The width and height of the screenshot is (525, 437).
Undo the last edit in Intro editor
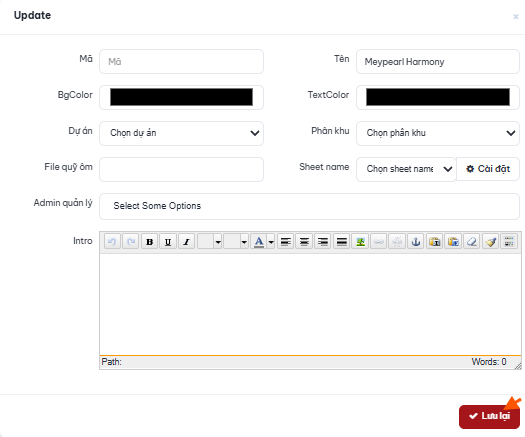pos(112,241)
